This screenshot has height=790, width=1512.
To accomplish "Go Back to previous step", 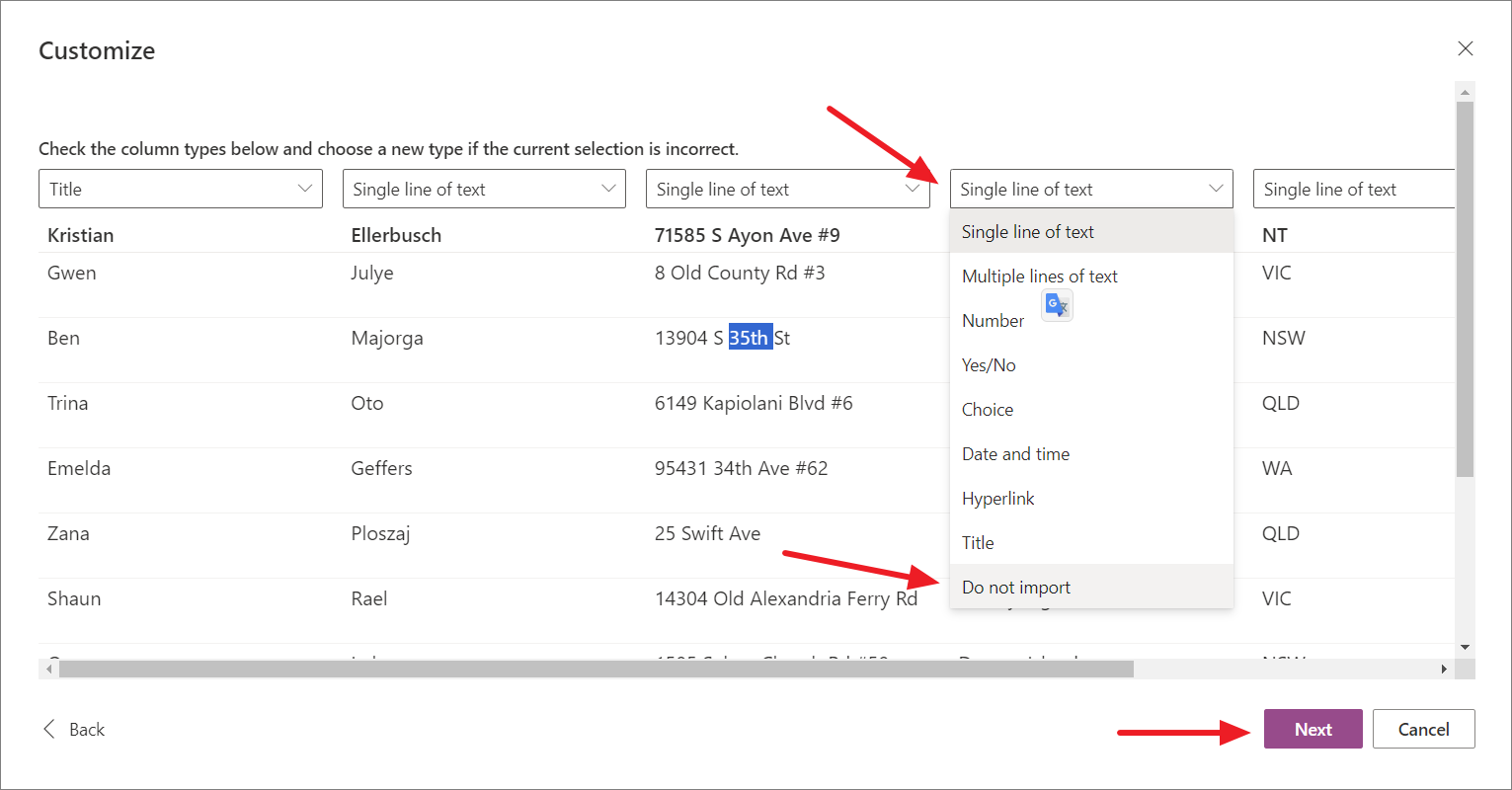I will [x=73, y=729].
